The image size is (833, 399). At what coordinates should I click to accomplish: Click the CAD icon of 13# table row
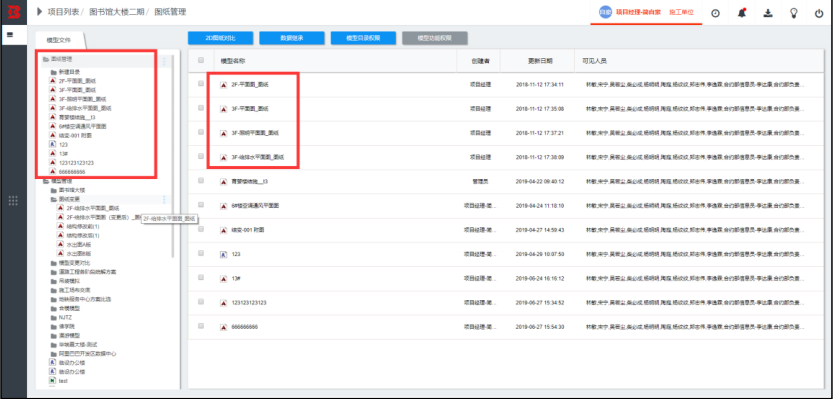[x=224, y=278]
